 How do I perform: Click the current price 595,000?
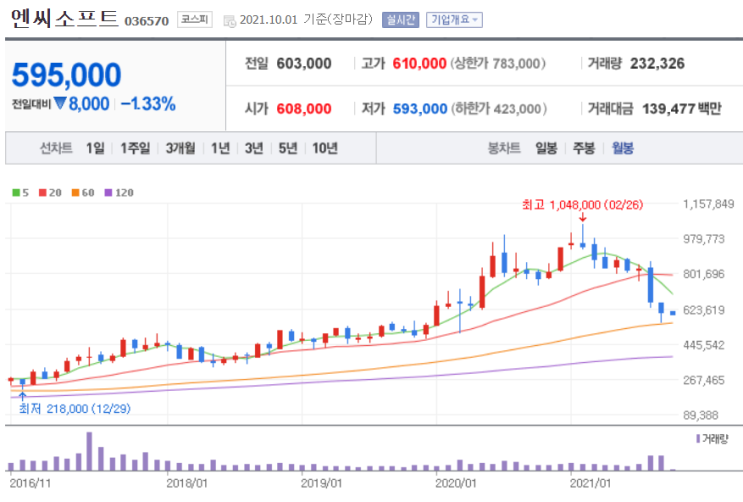pos(66,75)
